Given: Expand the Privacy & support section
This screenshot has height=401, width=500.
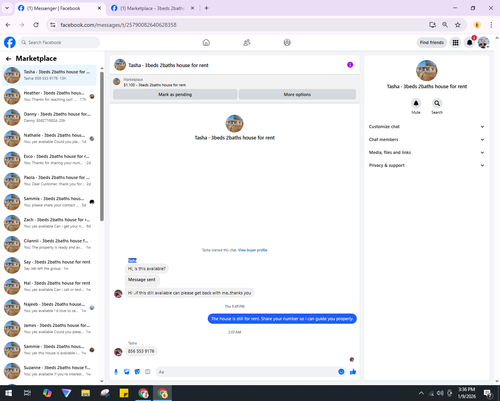Looking at the screenshot, I should tap(426, 165).
